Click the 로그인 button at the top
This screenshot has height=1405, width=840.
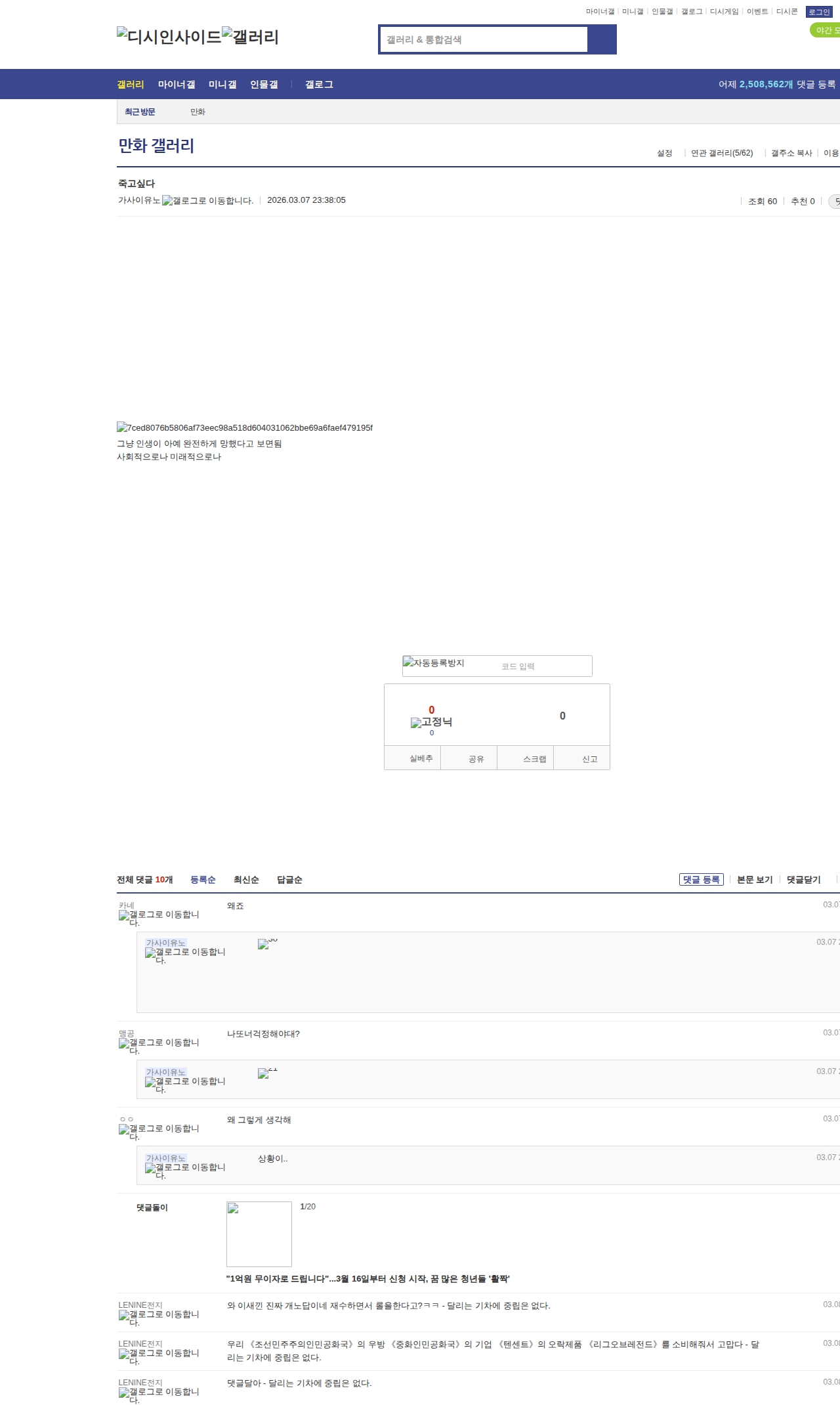(x=819, y=12)
